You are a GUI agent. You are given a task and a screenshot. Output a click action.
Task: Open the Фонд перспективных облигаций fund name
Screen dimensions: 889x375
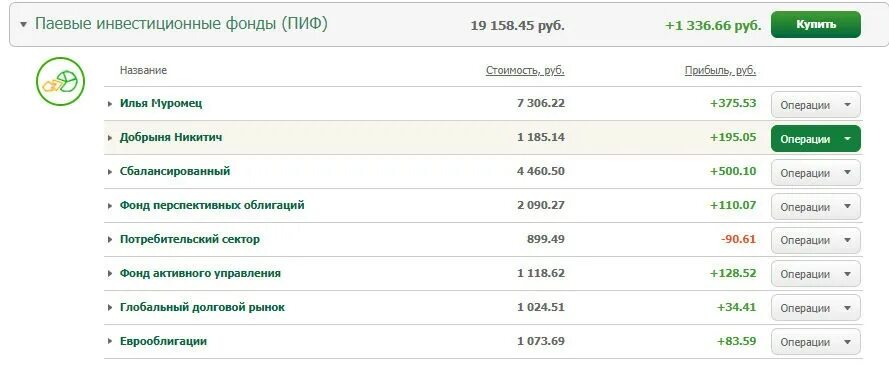tap(212, 205)
